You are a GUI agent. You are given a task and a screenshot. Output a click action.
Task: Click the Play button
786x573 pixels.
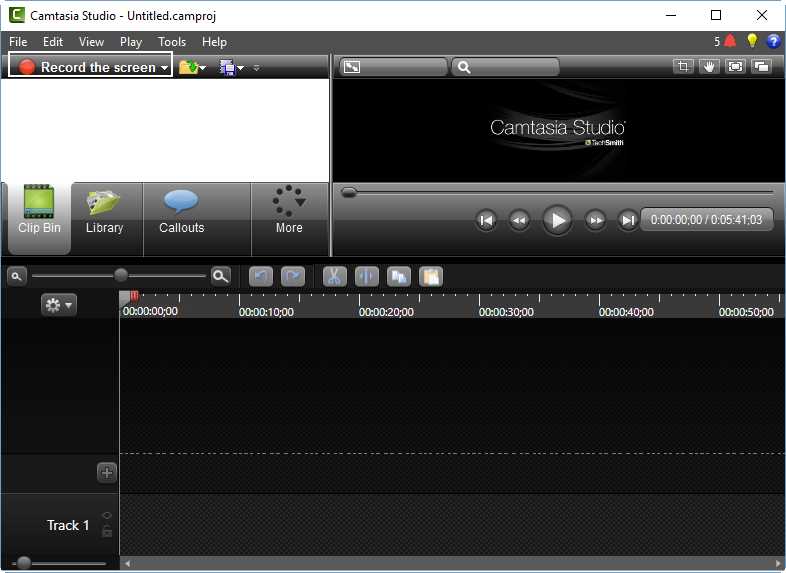557,220
